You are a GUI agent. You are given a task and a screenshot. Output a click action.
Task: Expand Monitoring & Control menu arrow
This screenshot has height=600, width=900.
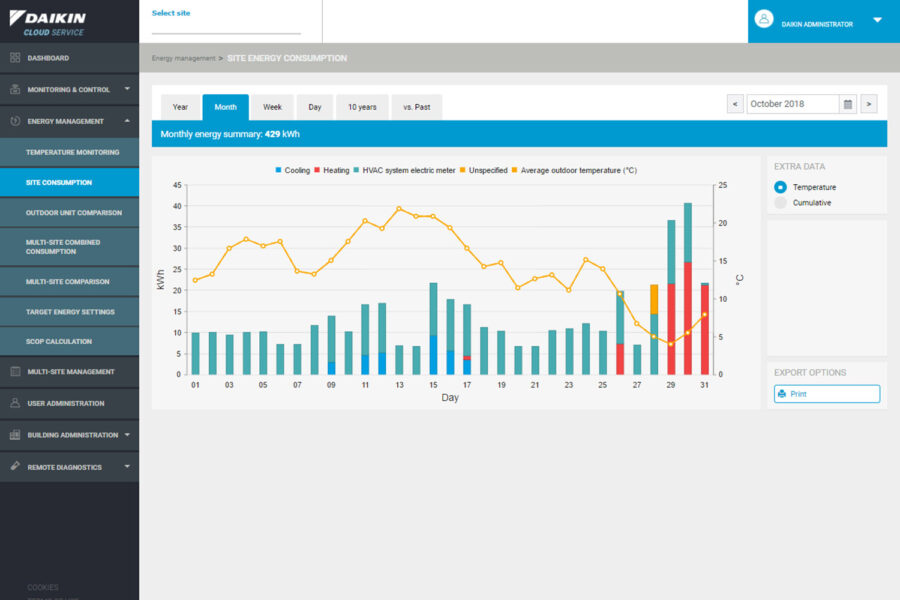pyautogui.click(x=127, y=89)
